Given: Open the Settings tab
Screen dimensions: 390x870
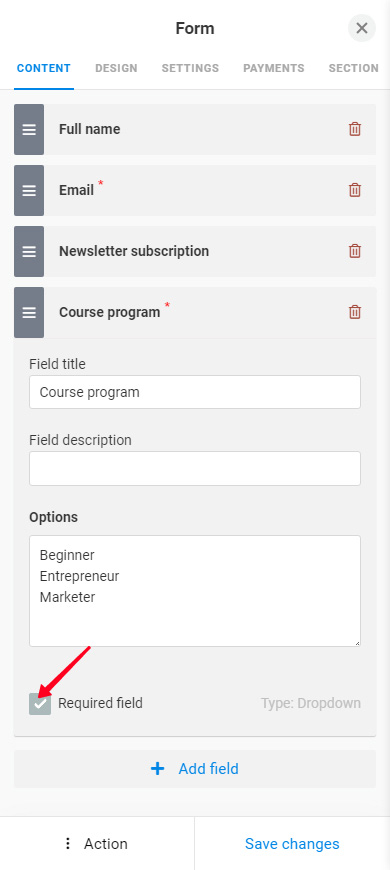Looking at the screenshot, I should [x=190, y=68].
